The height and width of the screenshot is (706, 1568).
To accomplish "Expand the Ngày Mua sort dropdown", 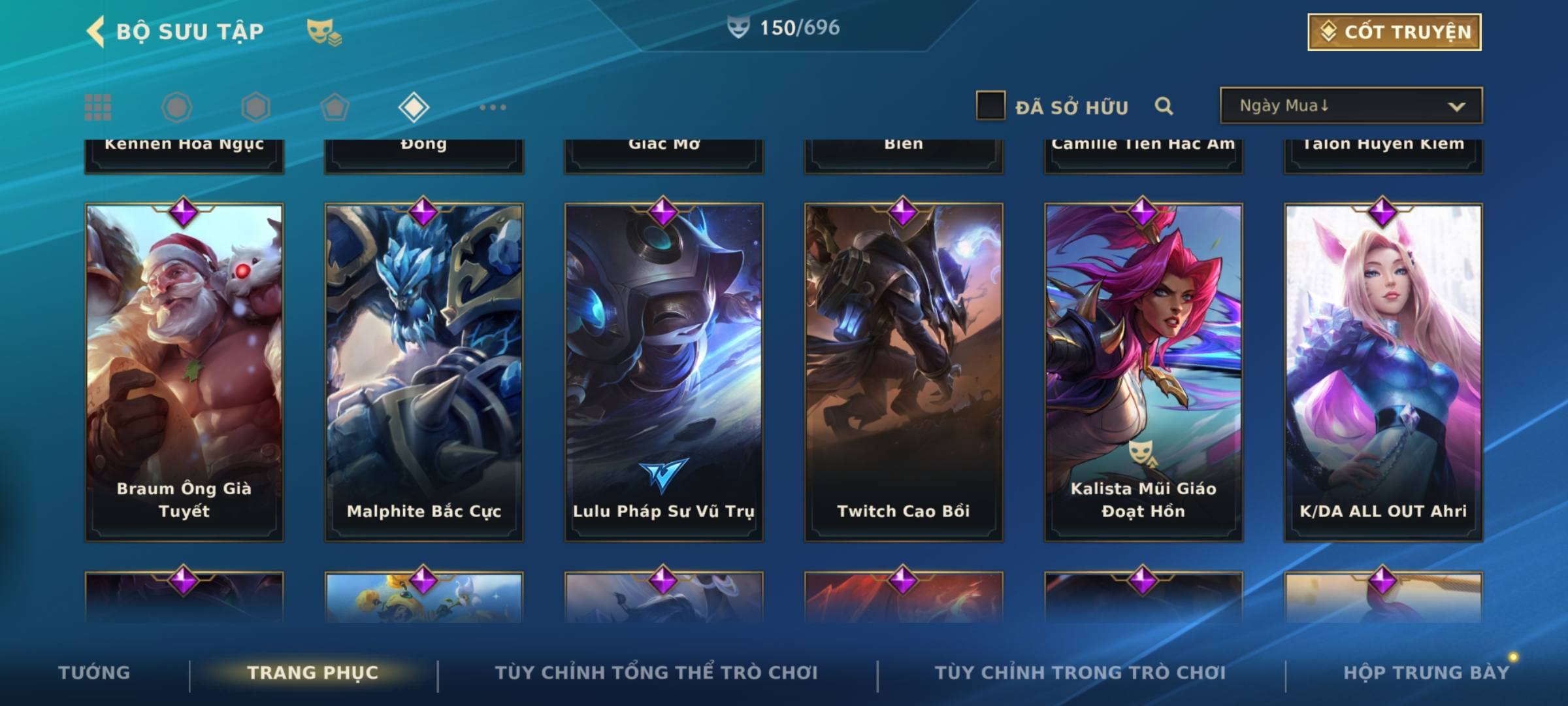I will [1351, 106].
